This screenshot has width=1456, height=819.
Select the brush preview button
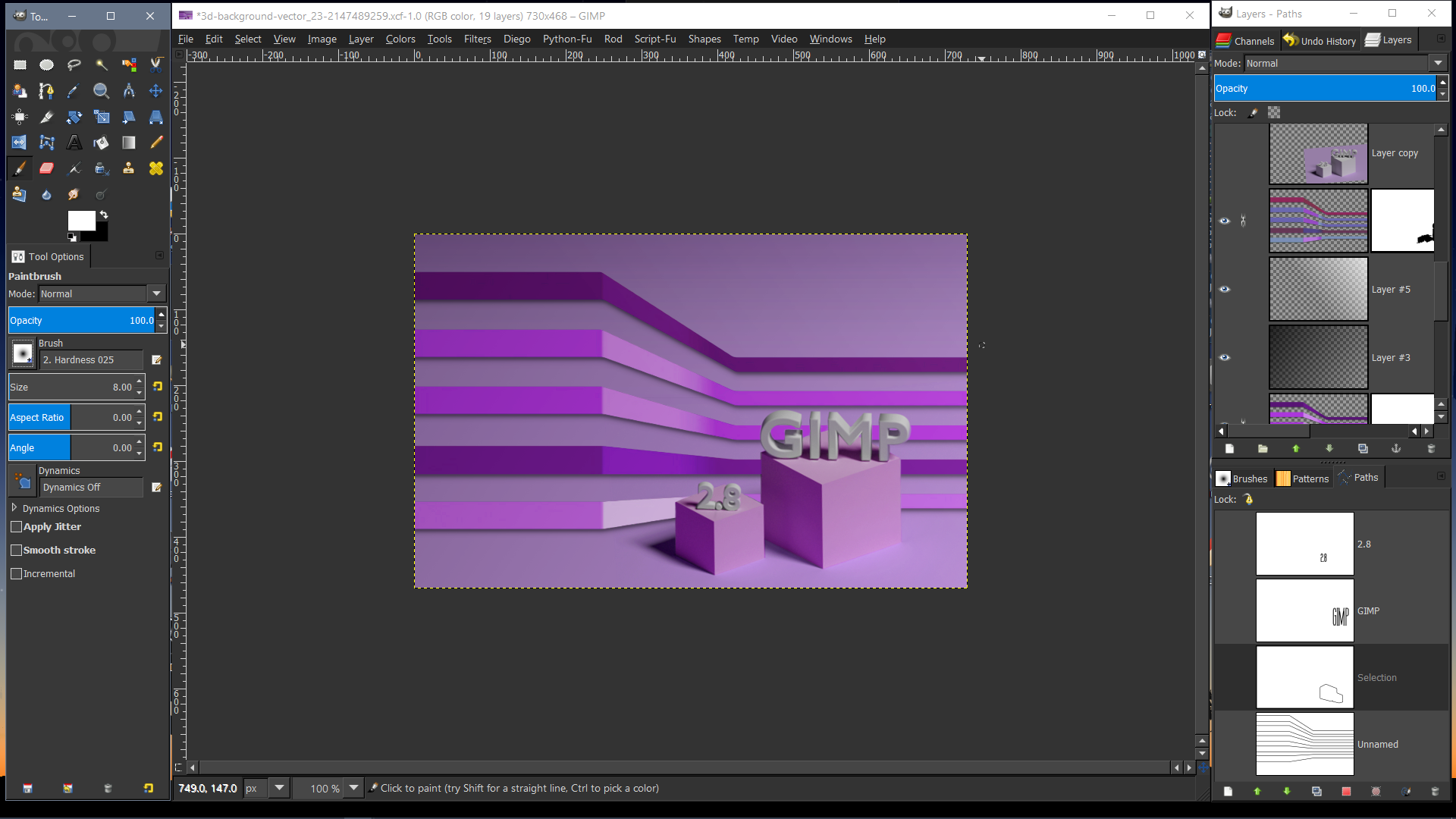23,353
